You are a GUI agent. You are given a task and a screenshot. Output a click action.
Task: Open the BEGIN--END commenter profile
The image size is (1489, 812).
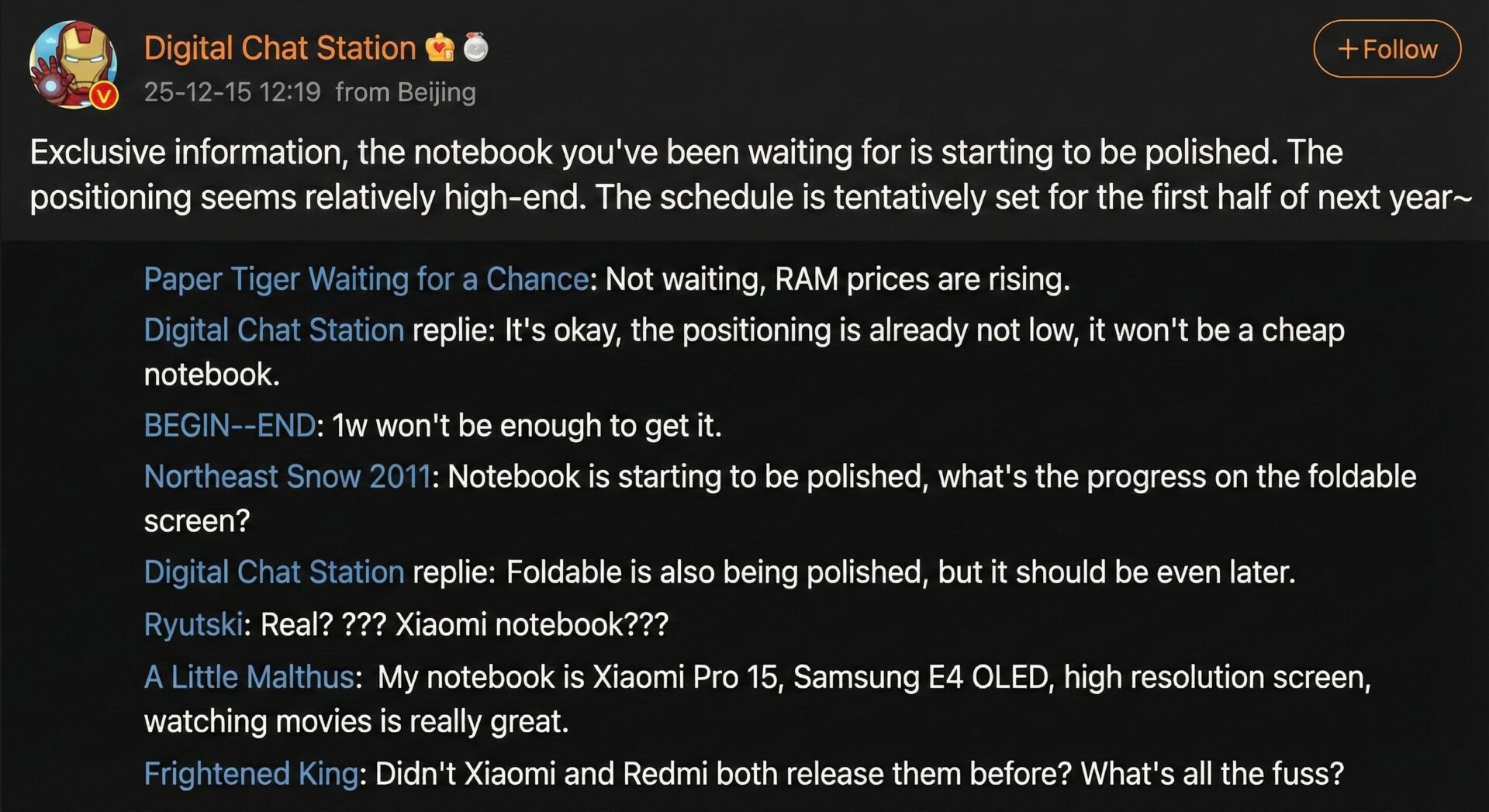[229, 425]
